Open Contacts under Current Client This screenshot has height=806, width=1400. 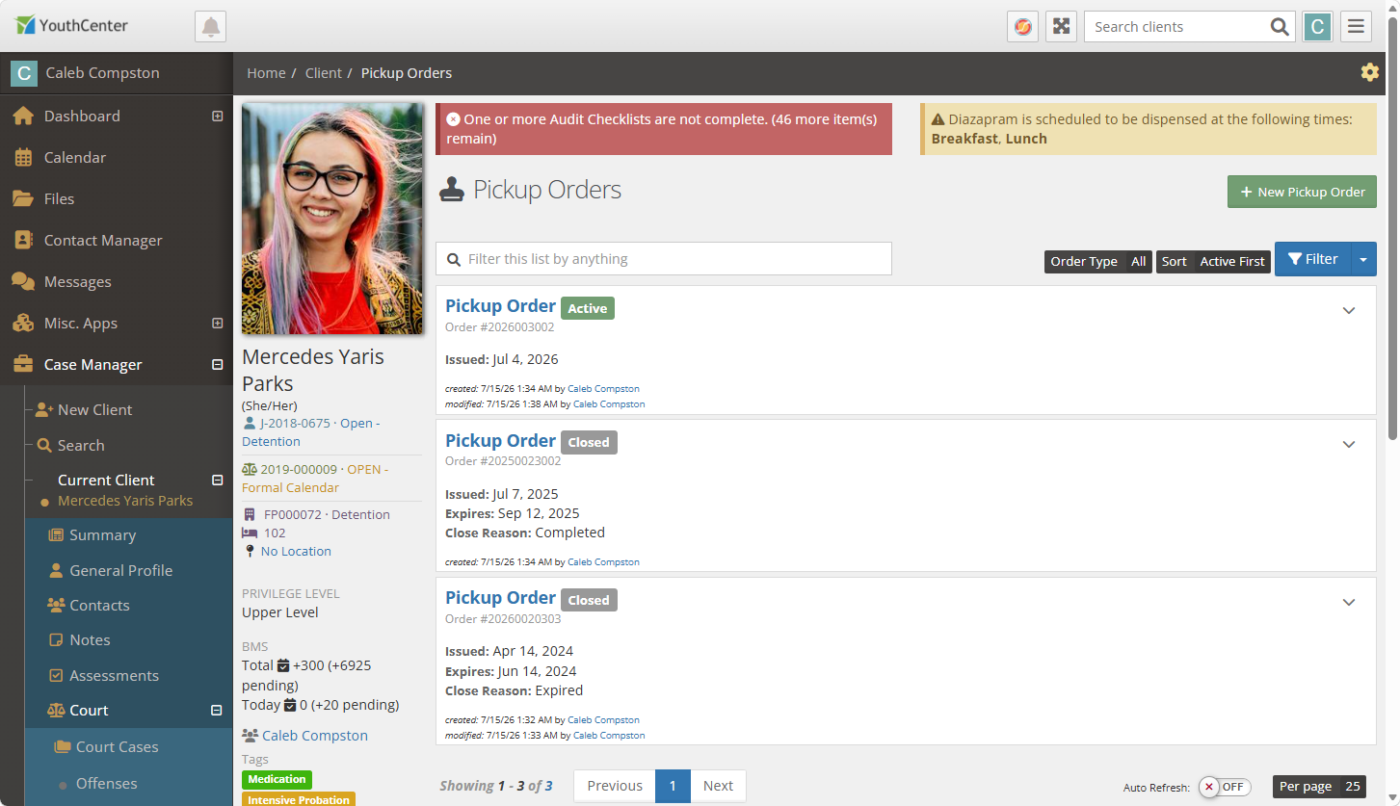coord(99,605)
